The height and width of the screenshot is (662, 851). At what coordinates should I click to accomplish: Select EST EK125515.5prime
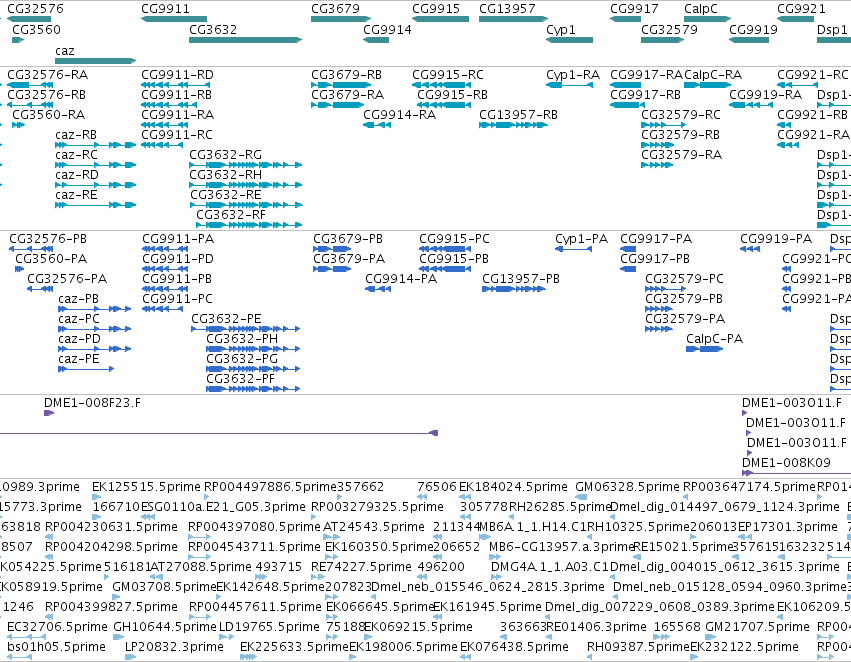pyautogui.click(x=147, y=486)
